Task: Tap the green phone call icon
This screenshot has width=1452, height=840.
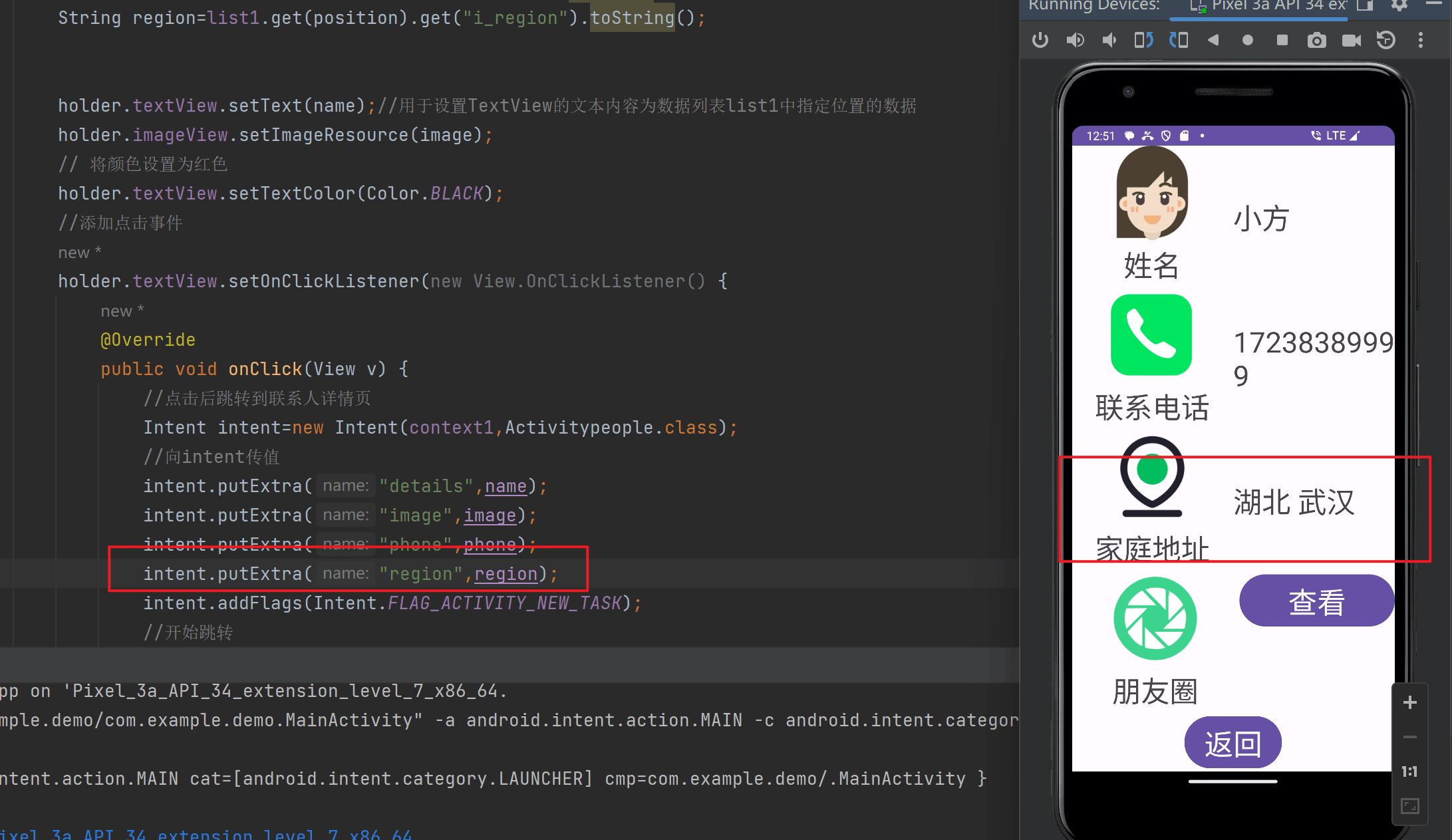Action: pyautogui.click(x=1151, y=335)
